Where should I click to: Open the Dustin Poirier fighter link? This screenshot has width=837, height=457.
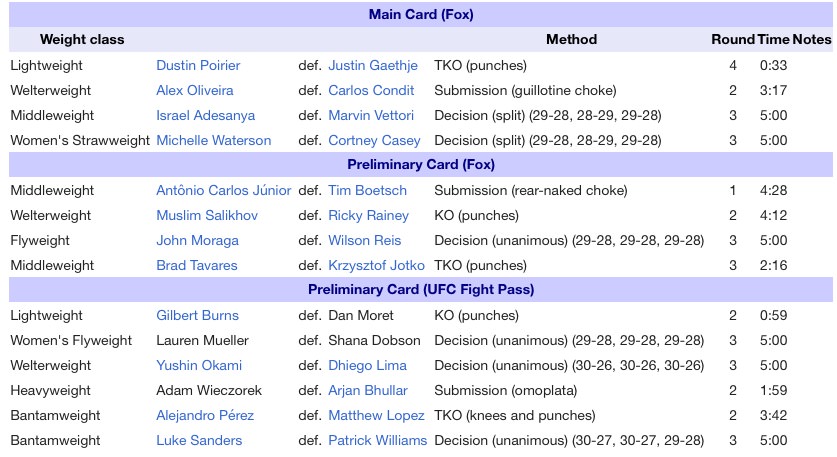click(198, 65)
